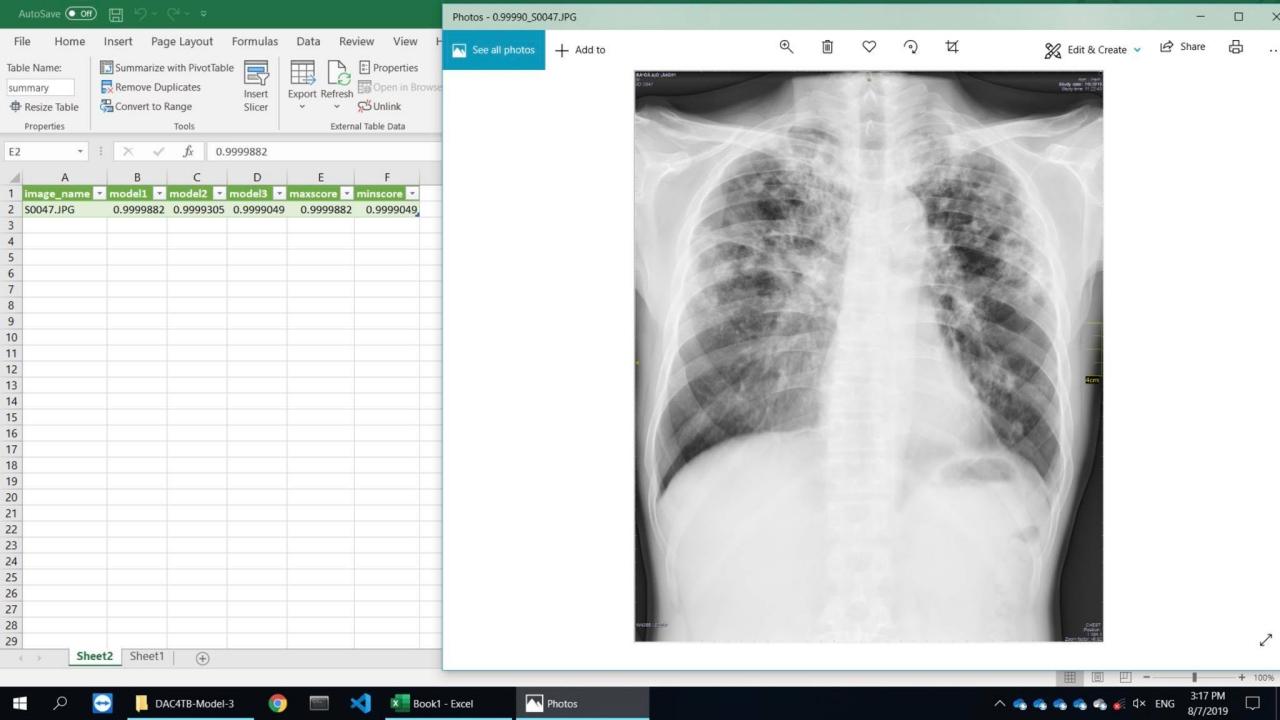The image size is (1280, 720).
Task: Expand the Name Box dropdown arrow
Action: point(80,152)
